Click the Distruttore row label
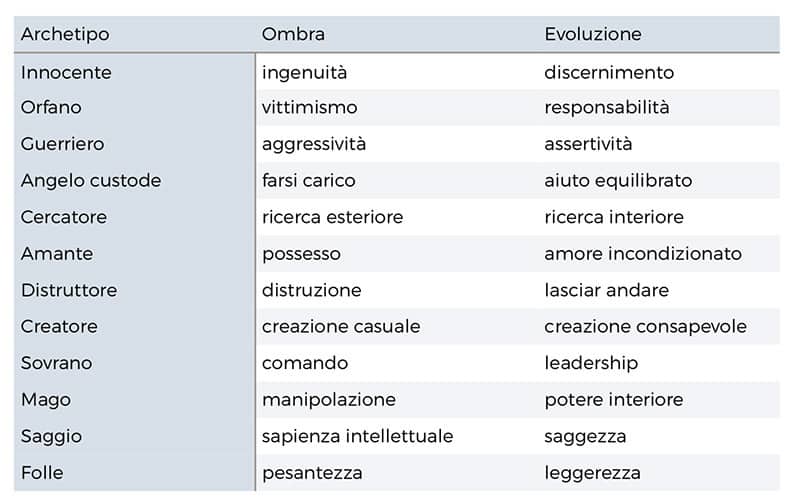This screenshot has width=800, height=498. [x=69, y=290]
